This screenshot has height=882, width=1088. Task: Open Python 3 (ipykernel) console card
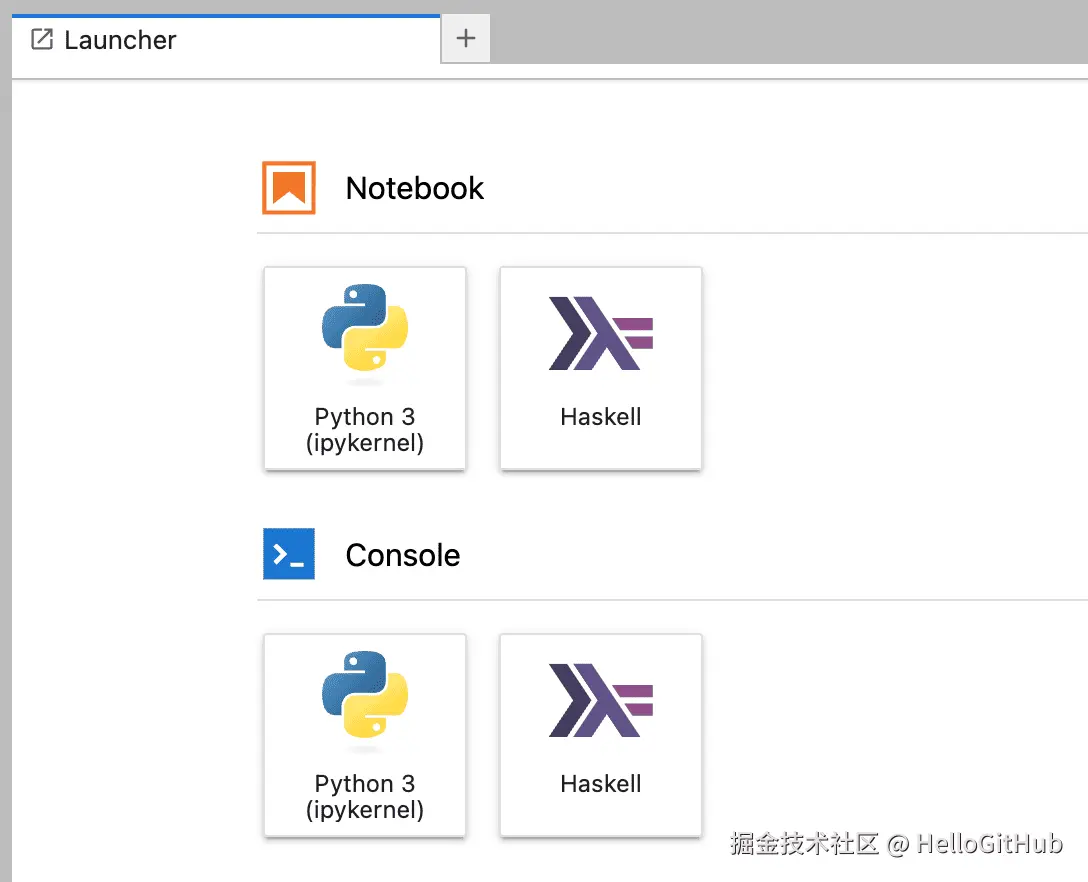(365, 736)
